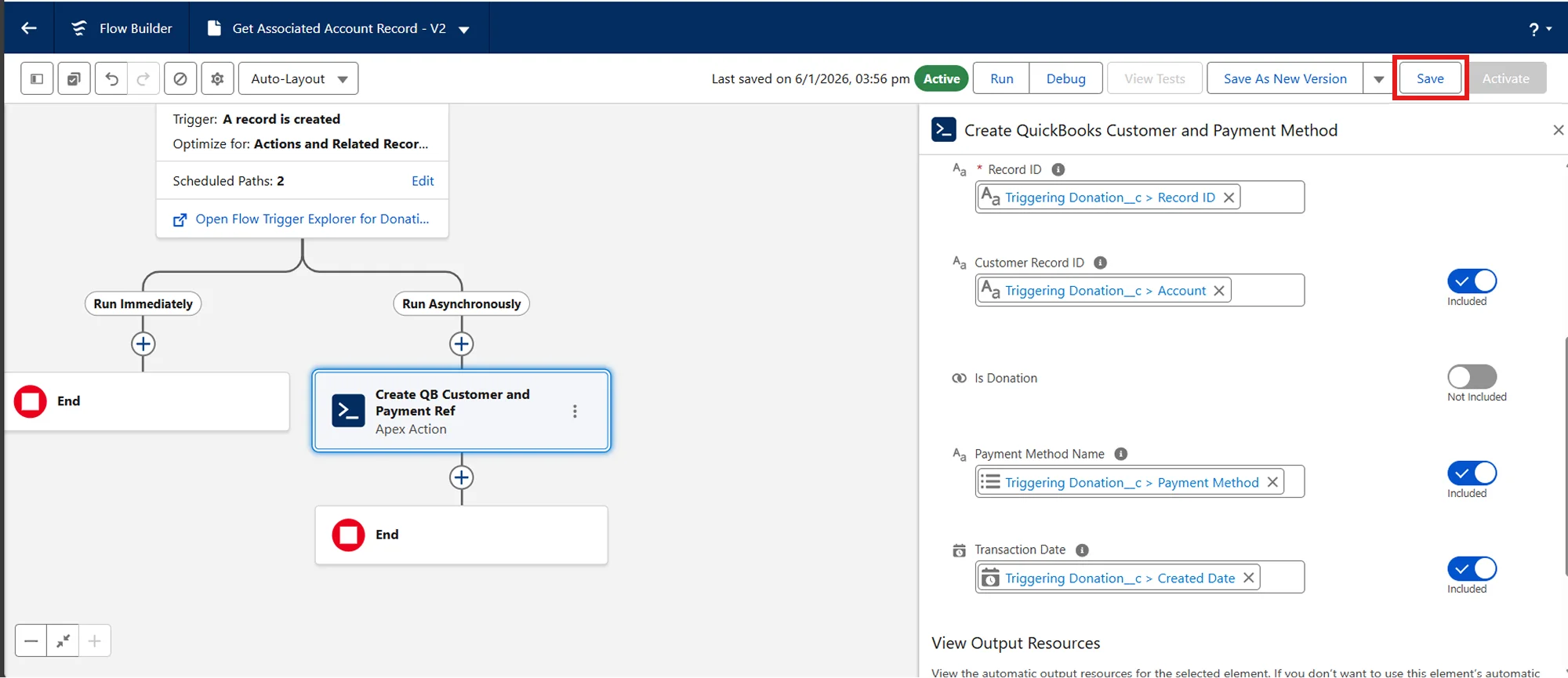Show Record ID info tooltip
This screenshot has width=1568, height=678.
[1058, 169]
